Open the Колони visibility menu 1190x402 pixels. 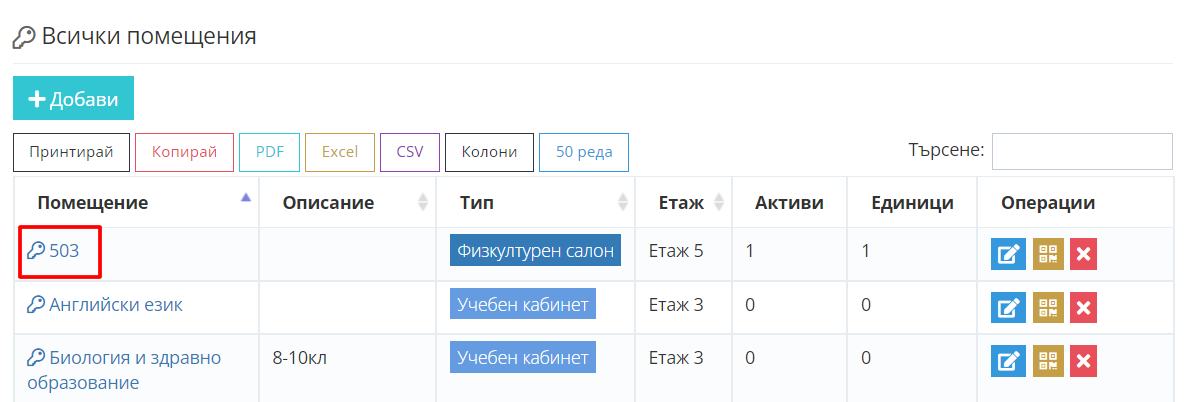click(489, 152)
